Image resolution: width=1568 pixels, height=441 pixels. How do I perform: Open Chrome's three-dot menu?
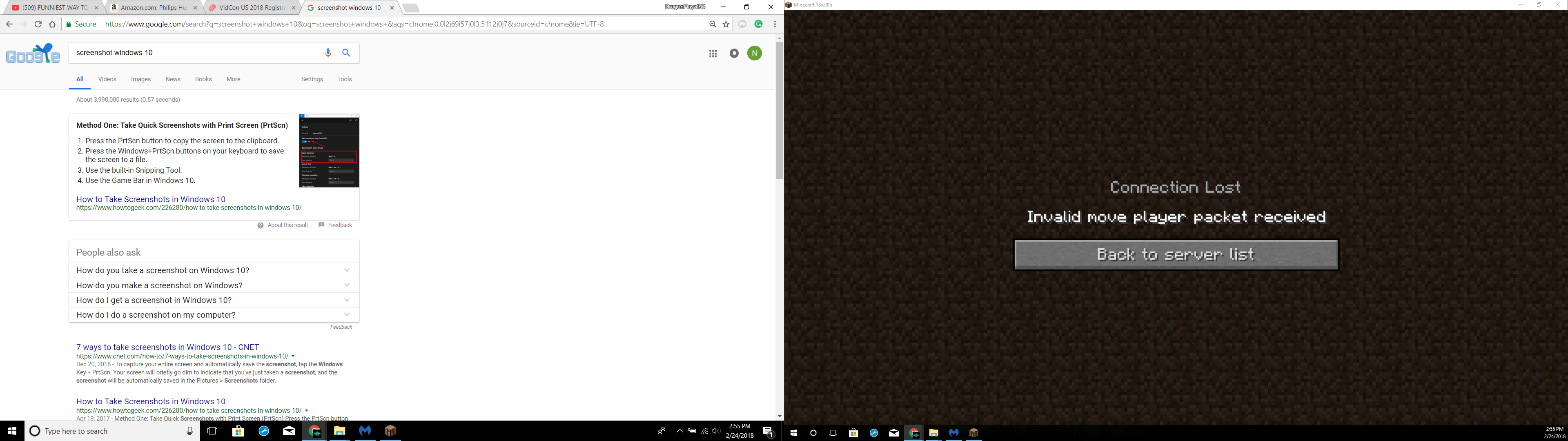pyautogui.click(x=774, y=24)
